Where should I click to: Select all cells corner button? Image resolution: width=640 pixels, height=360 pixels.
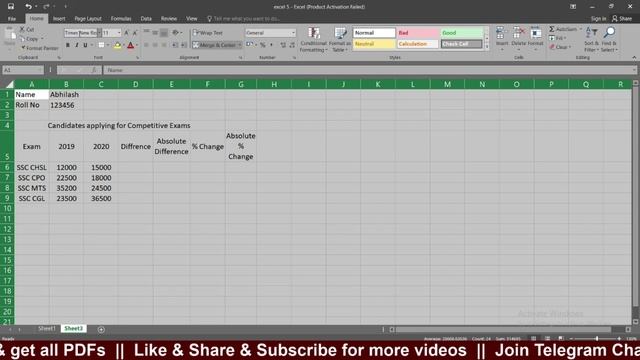[8, 84]
